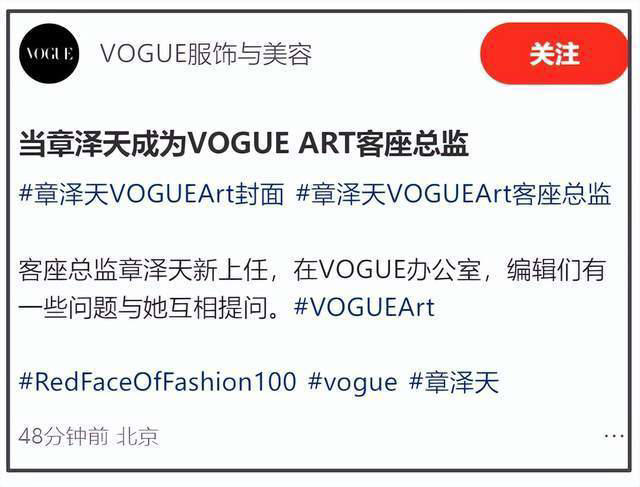
Task: Click the 北京 location label
Action: point(137,436)
